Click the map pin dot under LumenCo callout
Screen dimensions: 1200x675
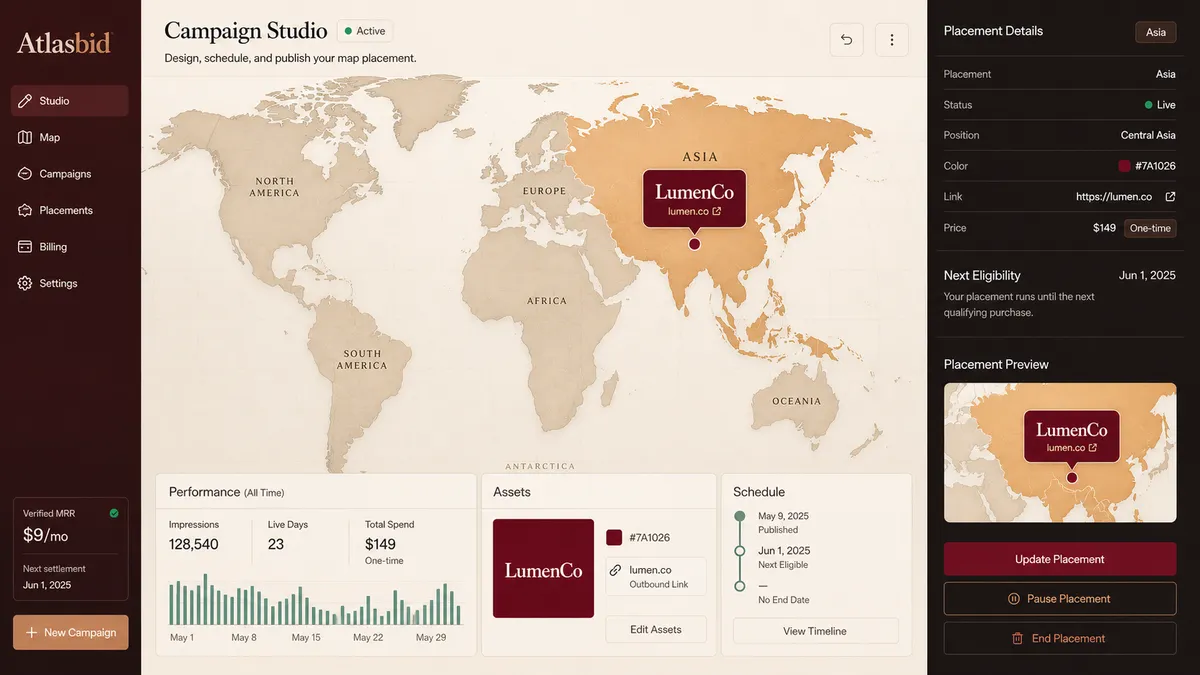point(694,244)
